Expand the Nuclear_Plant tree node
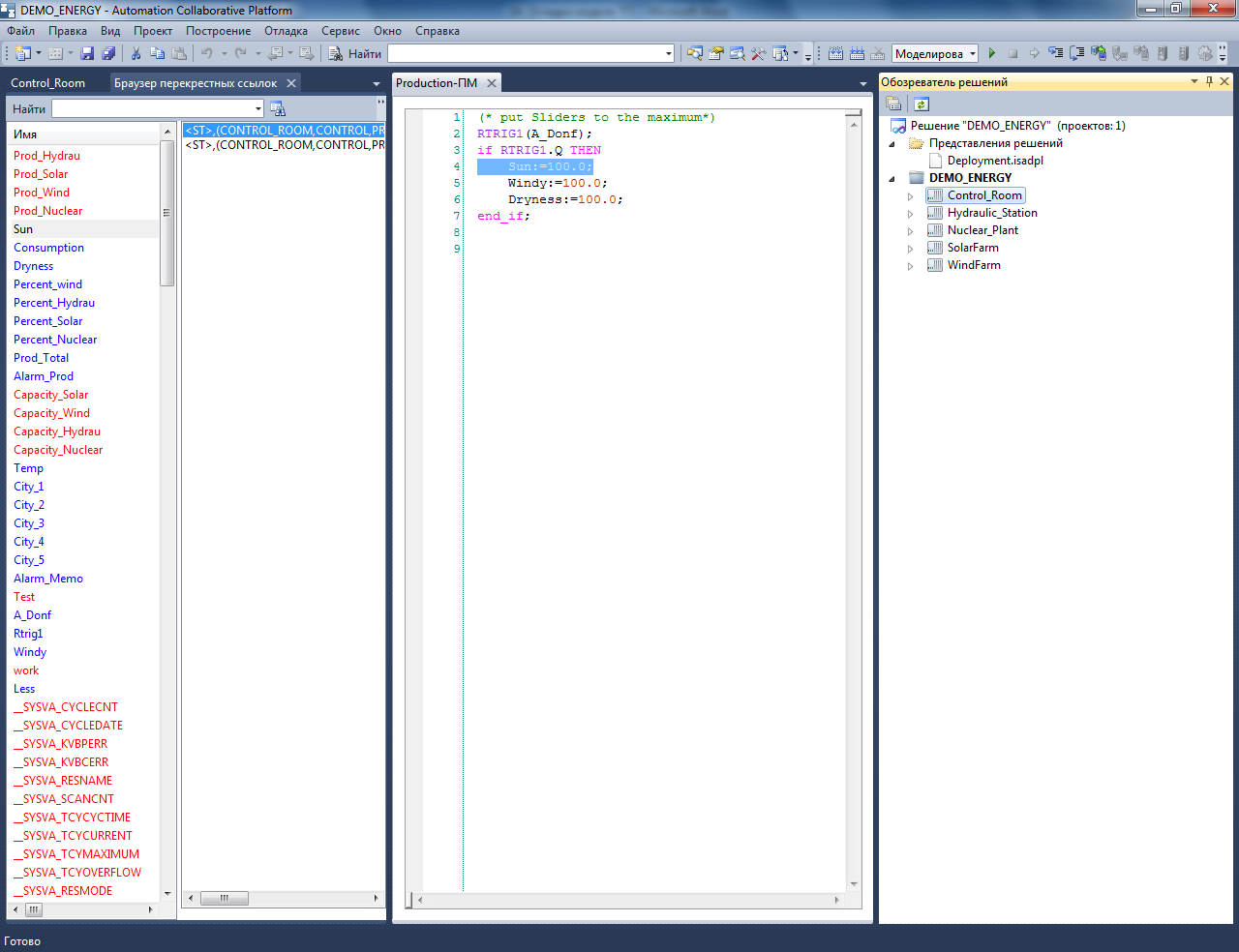This screenshot has height=952, width=1239. (x=910, y=231)
